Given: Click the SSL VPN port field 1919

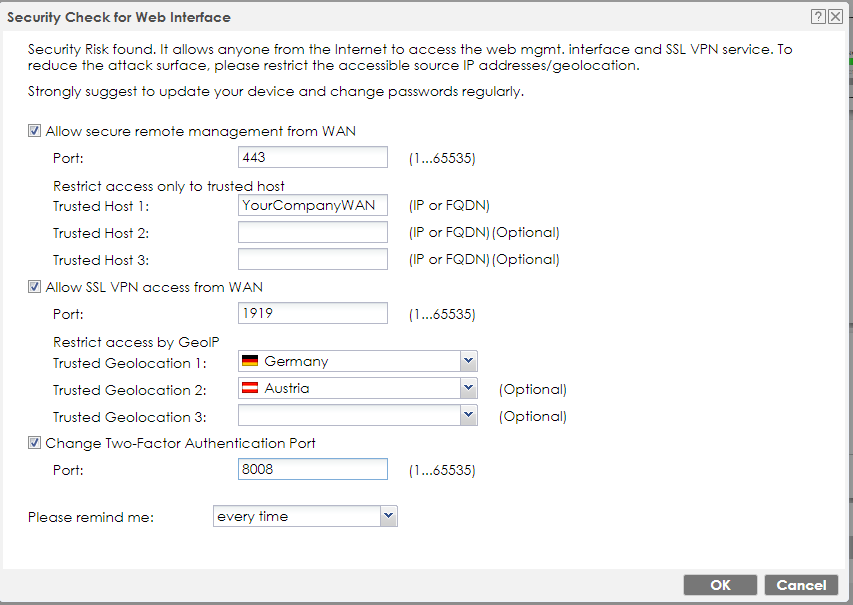Looking at the screenshot, I should (313, 313).
